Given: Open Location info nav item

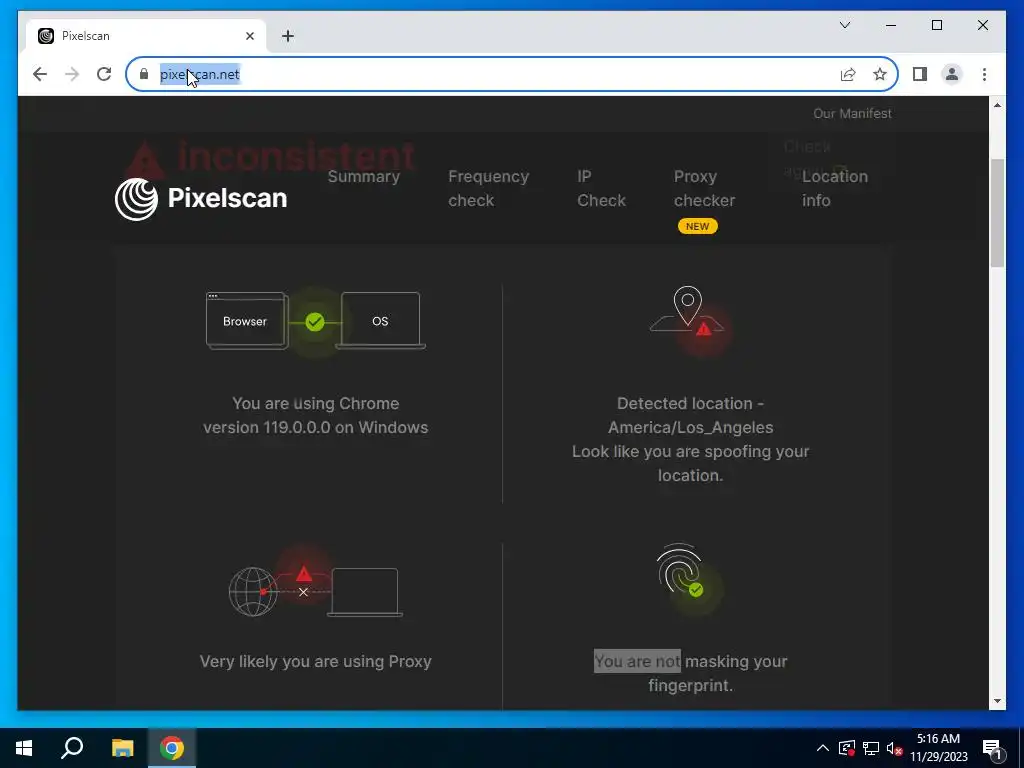Looking at the screenshot, I should tap(835, 188).
